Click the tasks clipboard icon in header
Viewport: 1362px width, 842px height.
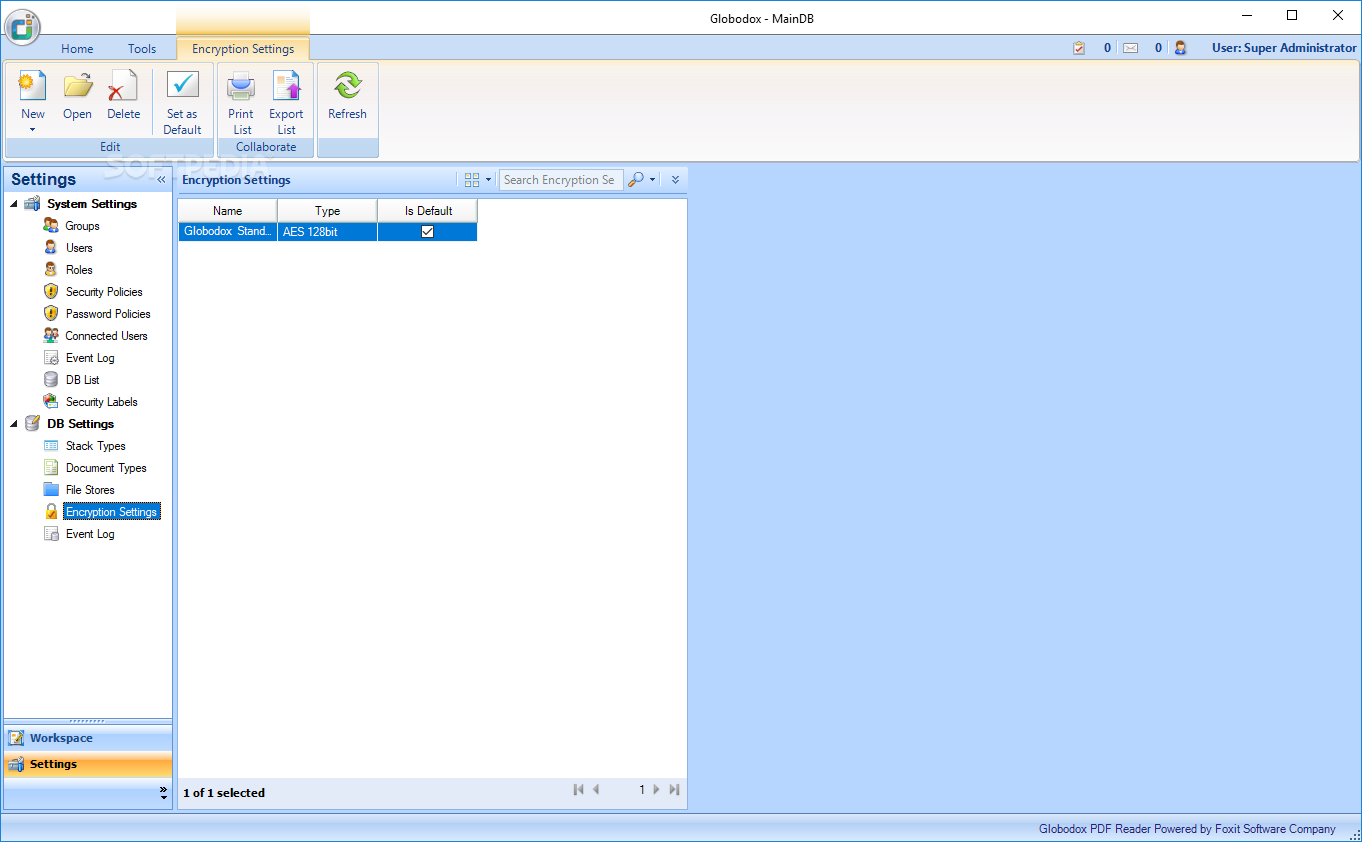[1079, 48]
